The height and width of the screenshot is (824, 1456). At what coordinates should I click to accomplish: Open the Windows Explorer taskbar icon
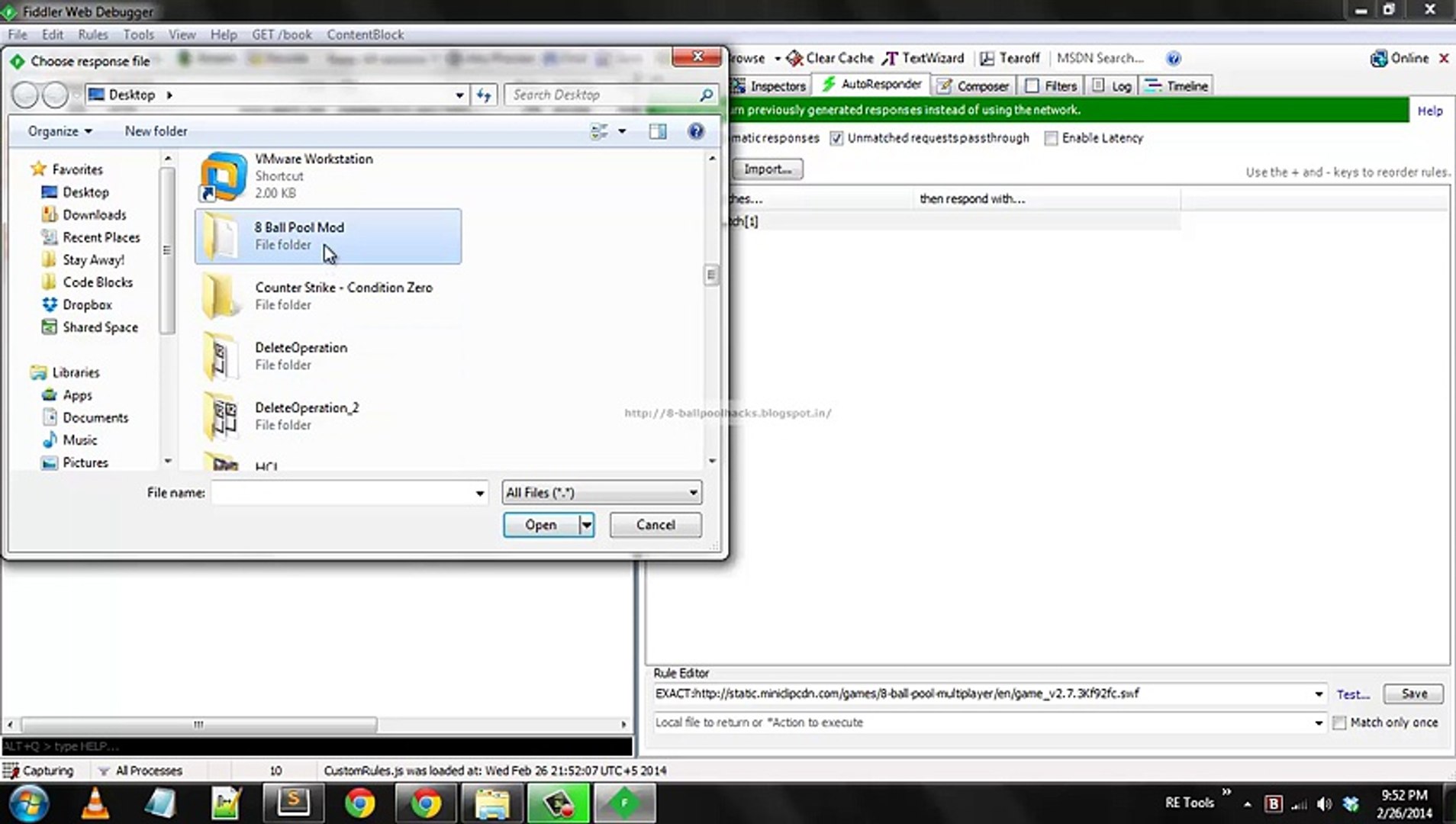pos(492,803)
